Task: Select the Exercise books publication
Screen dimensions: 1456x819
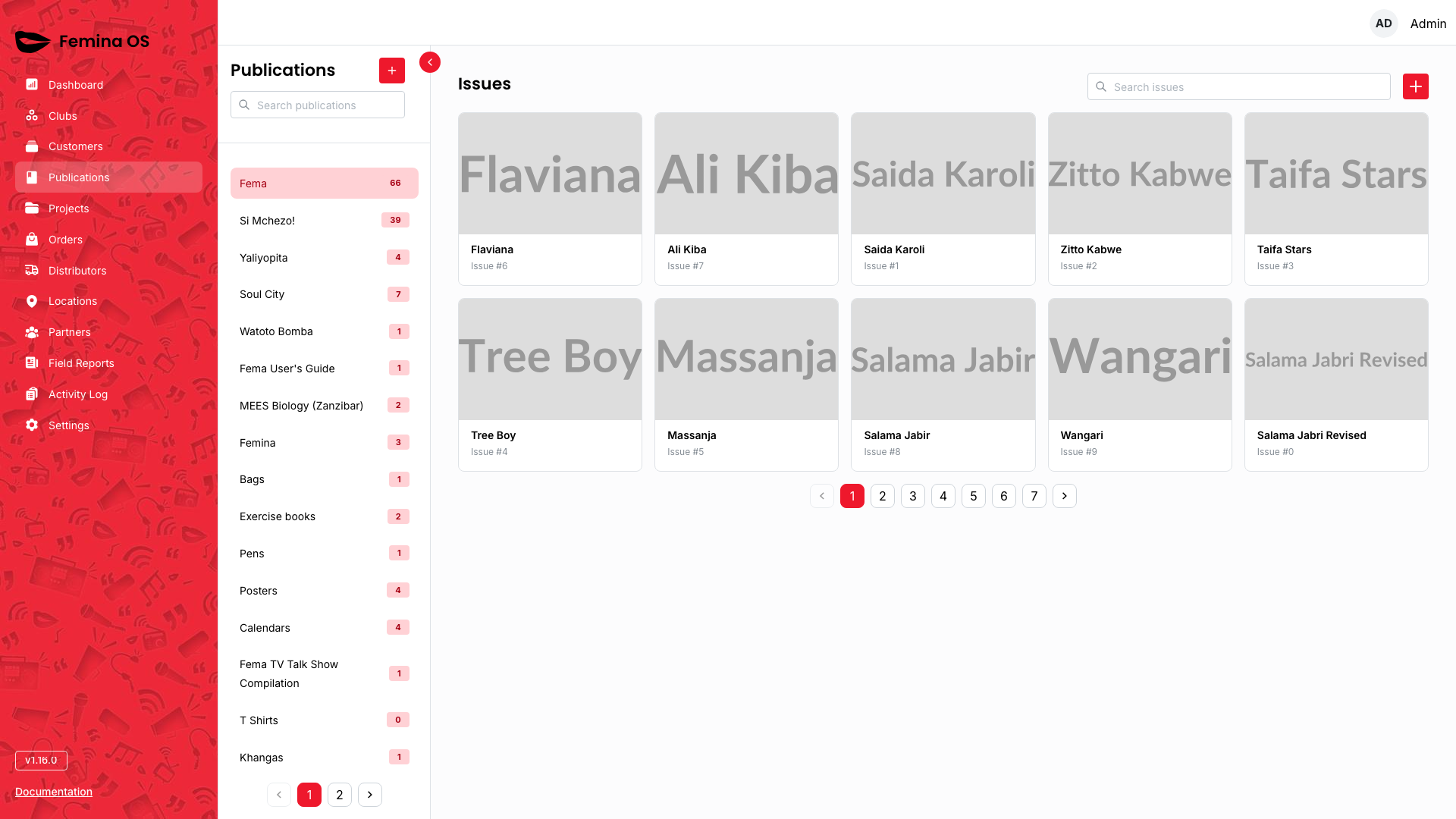Action: [325, 516]
